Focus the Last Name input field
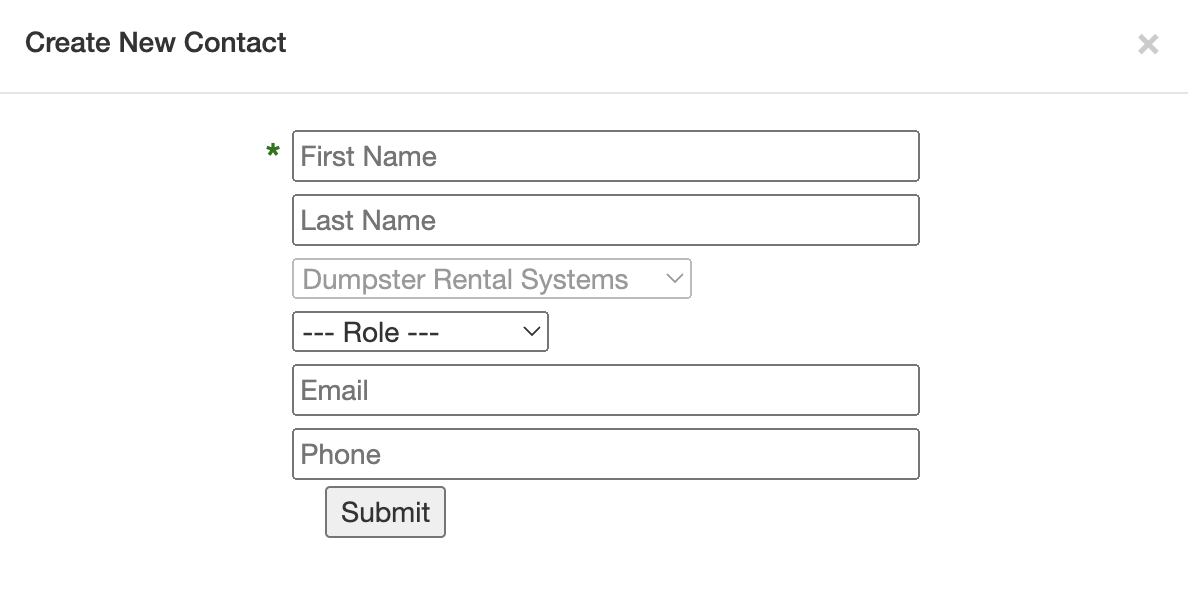This screenshot has width=1188, height=600. [605, 220]
